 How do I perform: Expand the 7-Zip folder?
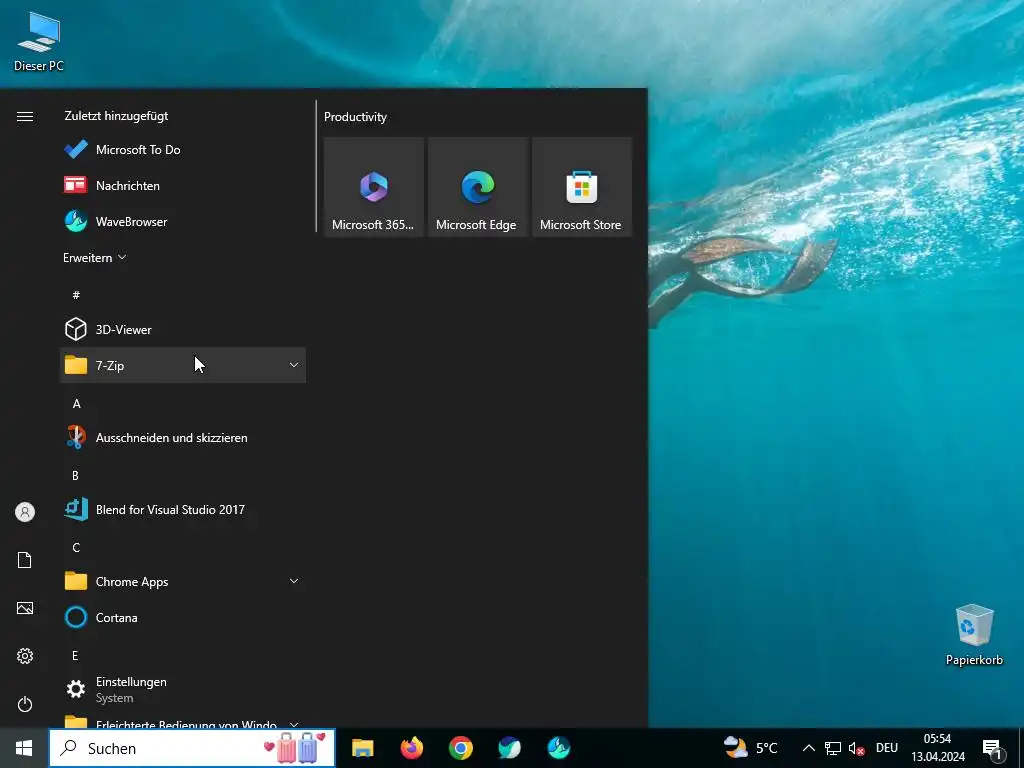[183, 365]
